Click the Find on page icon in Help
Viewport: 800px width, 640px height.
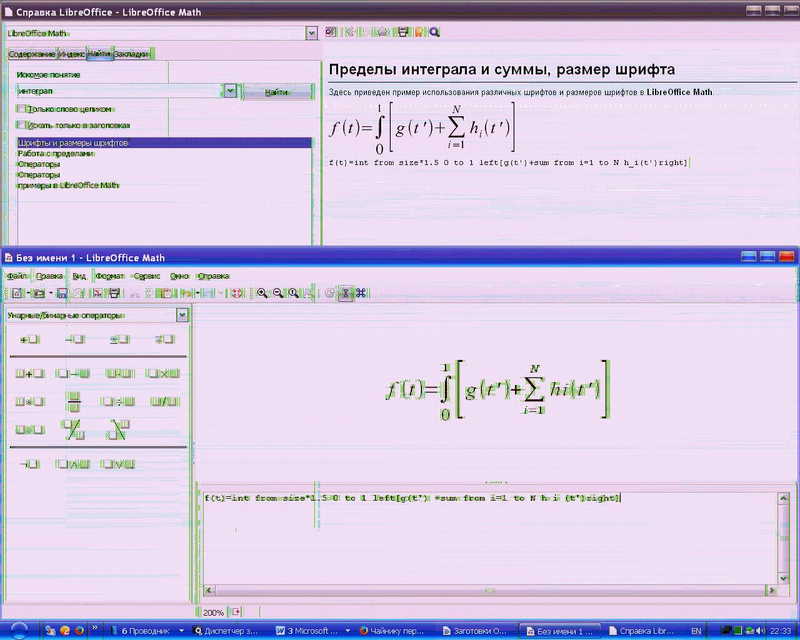pyautogui.click(x=434, y=33)
